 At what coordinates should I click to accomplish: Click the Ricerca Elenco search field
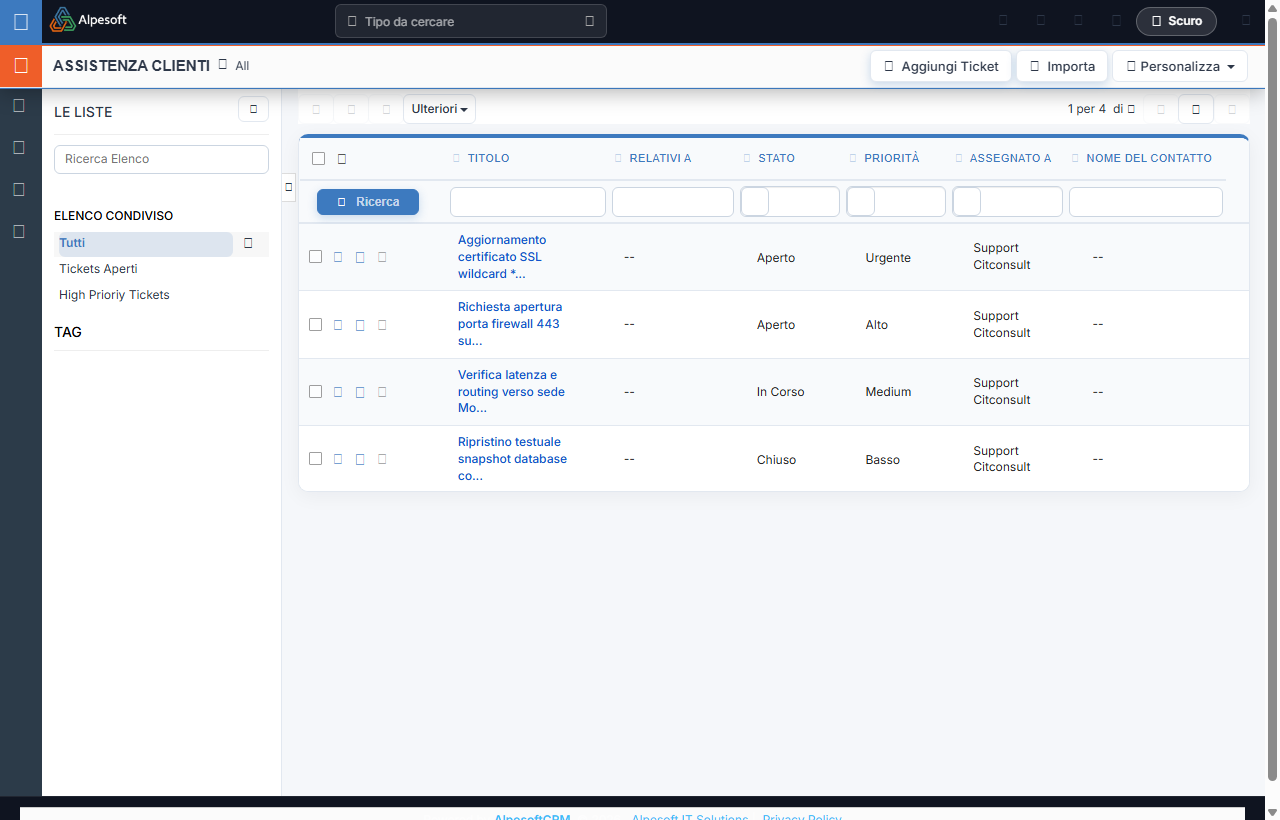coord(161,159)
